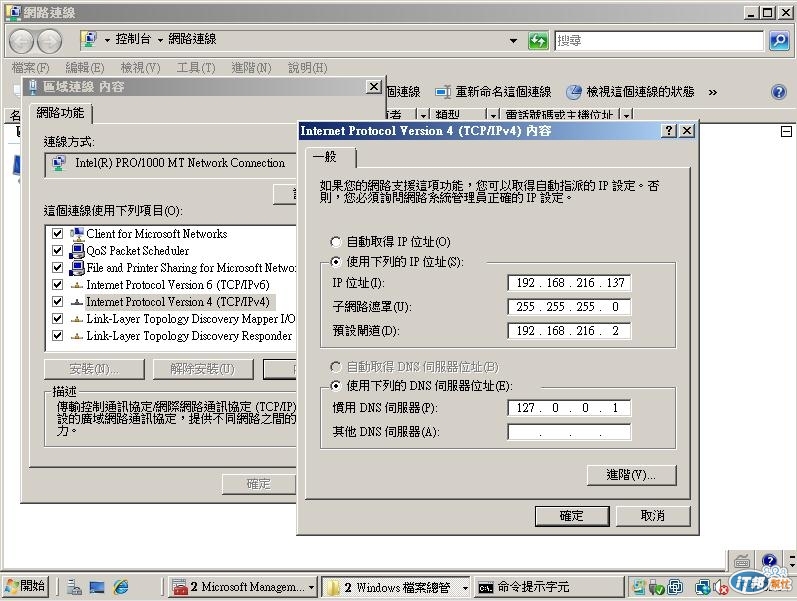This screenshot has height=601, width=797.
Task: Click the 慣用 DNS 伺服器 input field
Action: tap(569, 408)
